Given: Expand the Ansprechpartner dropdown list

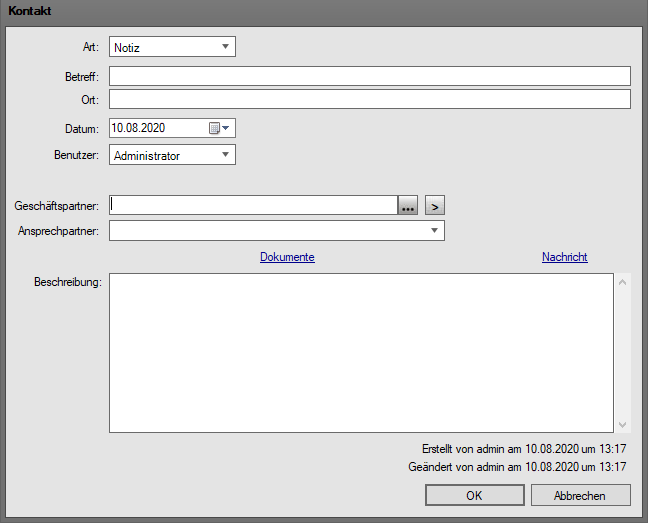Looking at the screenshot, I should [x=434, y=231].
